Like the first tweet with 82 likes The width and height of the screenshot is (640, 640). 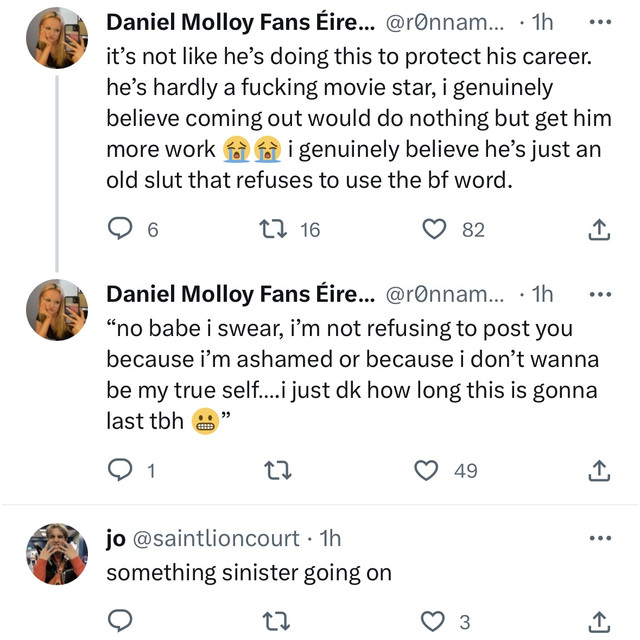pyautogui.click(x=434, y=229)
